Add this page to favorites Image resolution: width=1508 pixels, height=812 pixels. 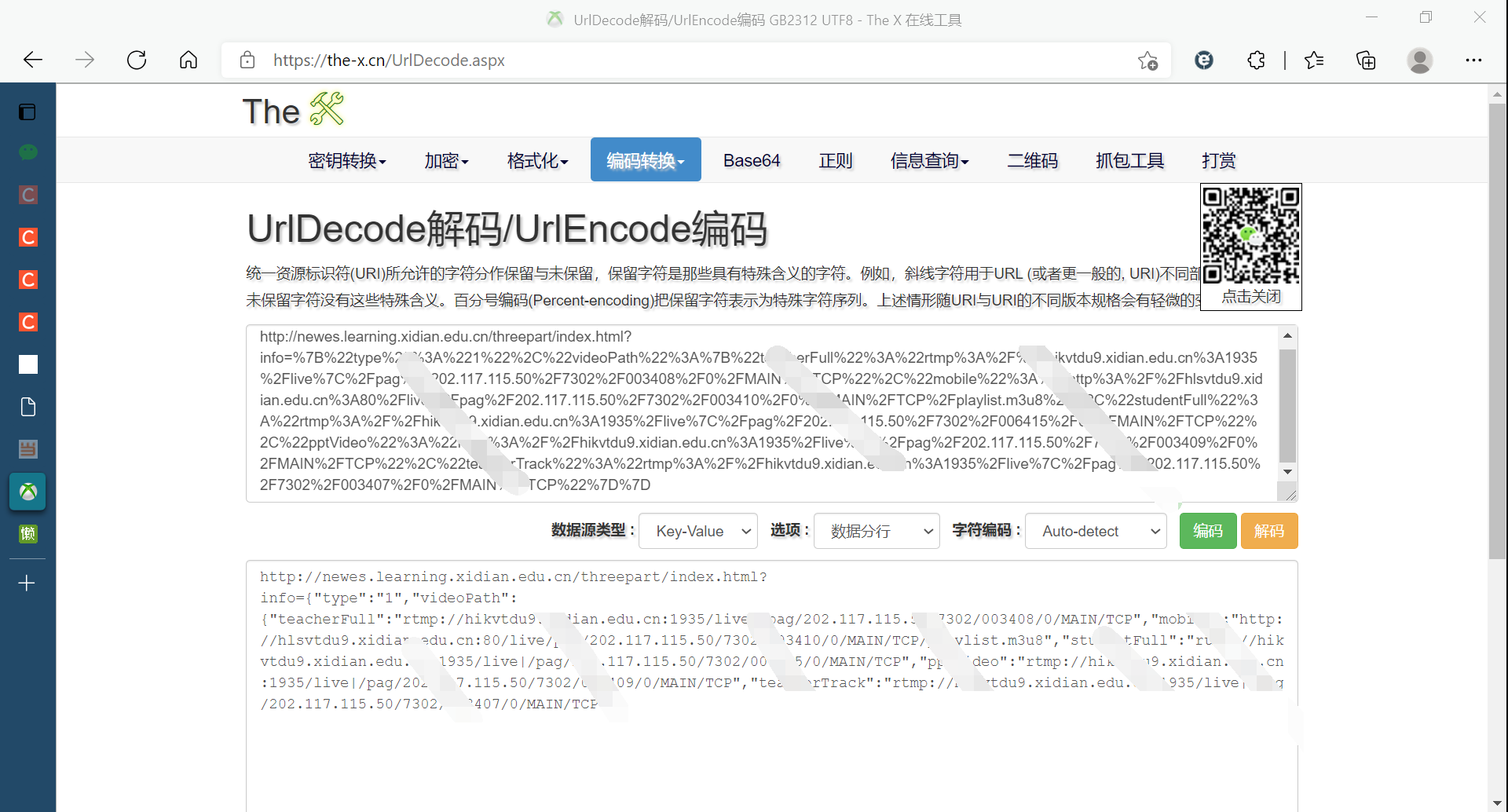click(x=1147, y=60)
